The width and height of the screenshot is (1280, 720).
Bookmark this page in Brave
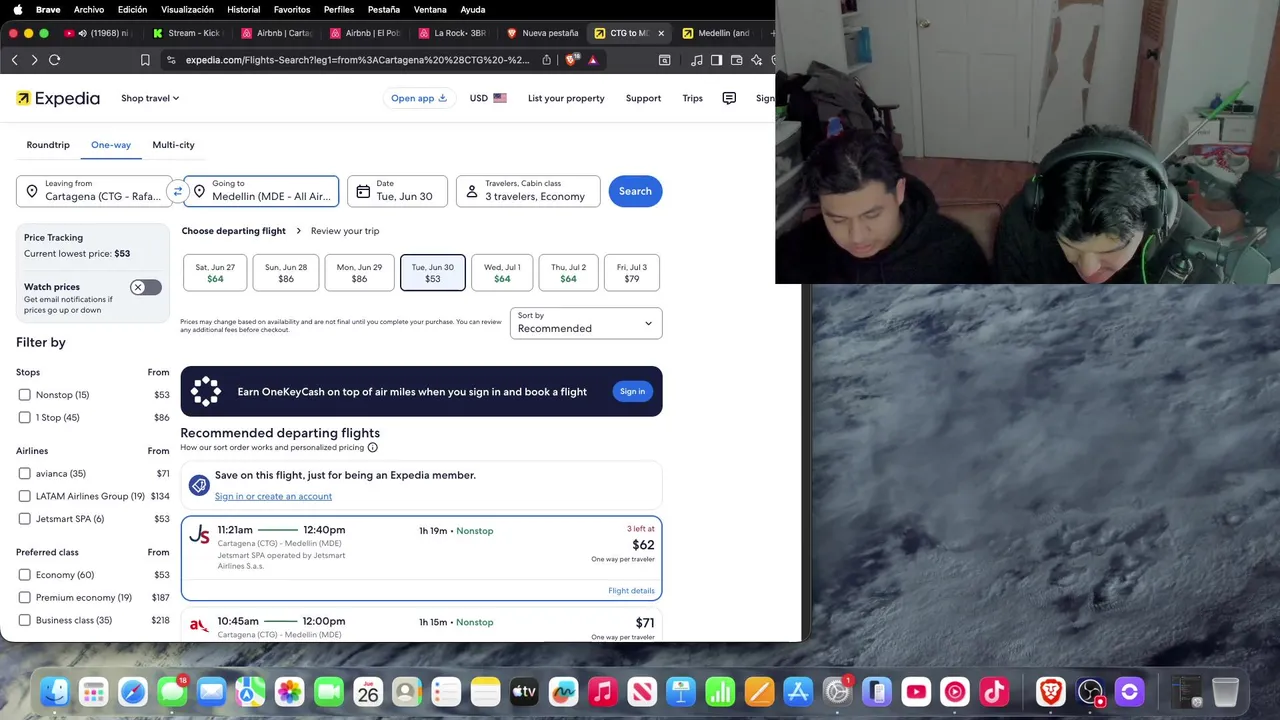point(145,60)
